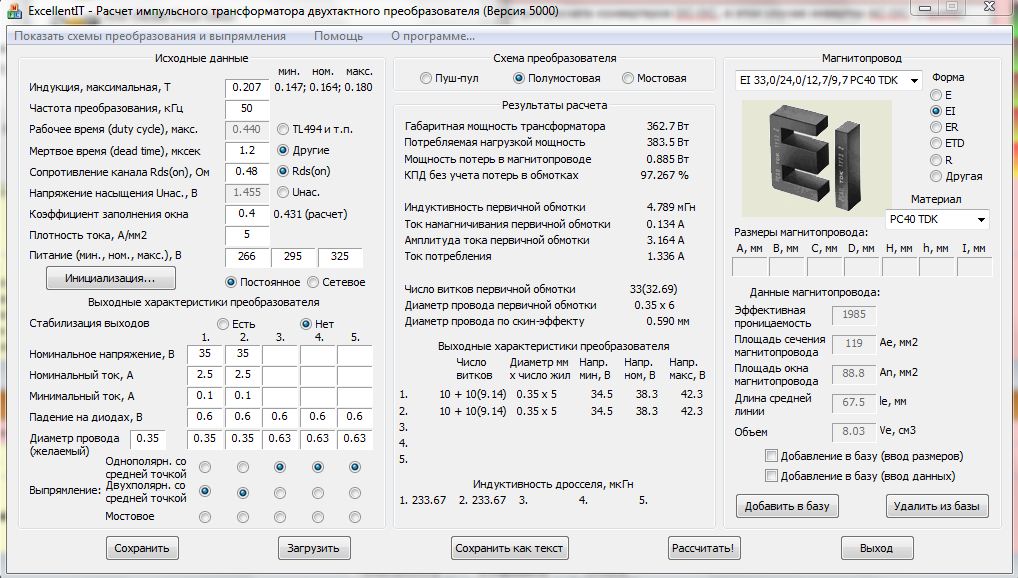Choose the ETD core shape option
The height and width of the screenshot is (578, 1018).
pos(936,143)
